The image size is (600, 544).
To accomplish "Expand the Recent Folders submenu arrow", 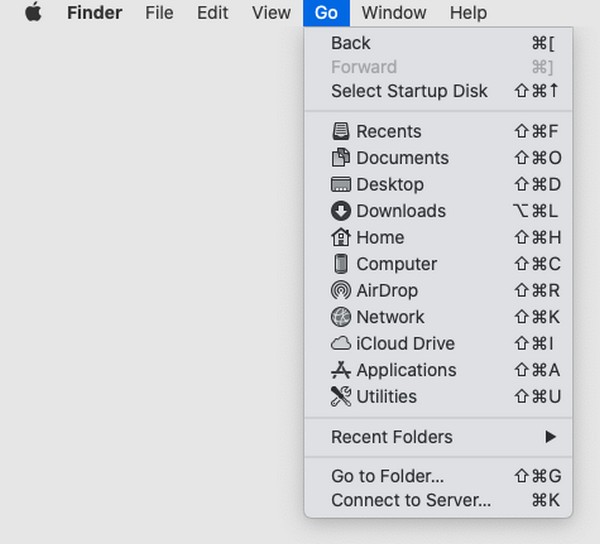I will tap(550, 437).
